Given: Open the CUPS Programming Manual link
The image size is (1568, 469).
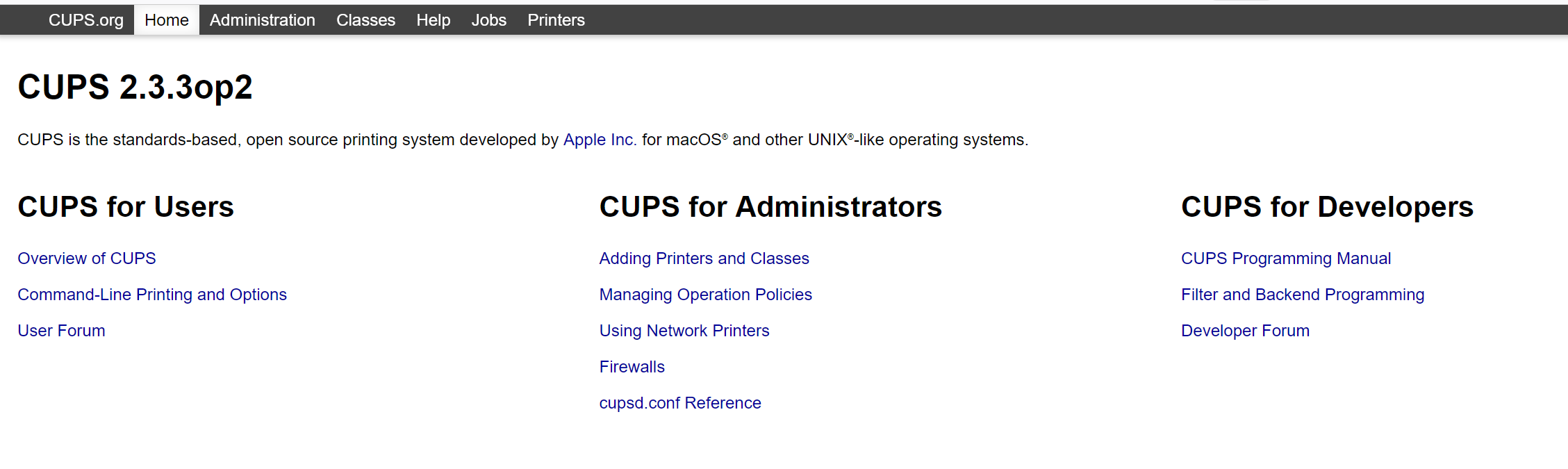Looking at the screenshot, I should coord(1285,258).
